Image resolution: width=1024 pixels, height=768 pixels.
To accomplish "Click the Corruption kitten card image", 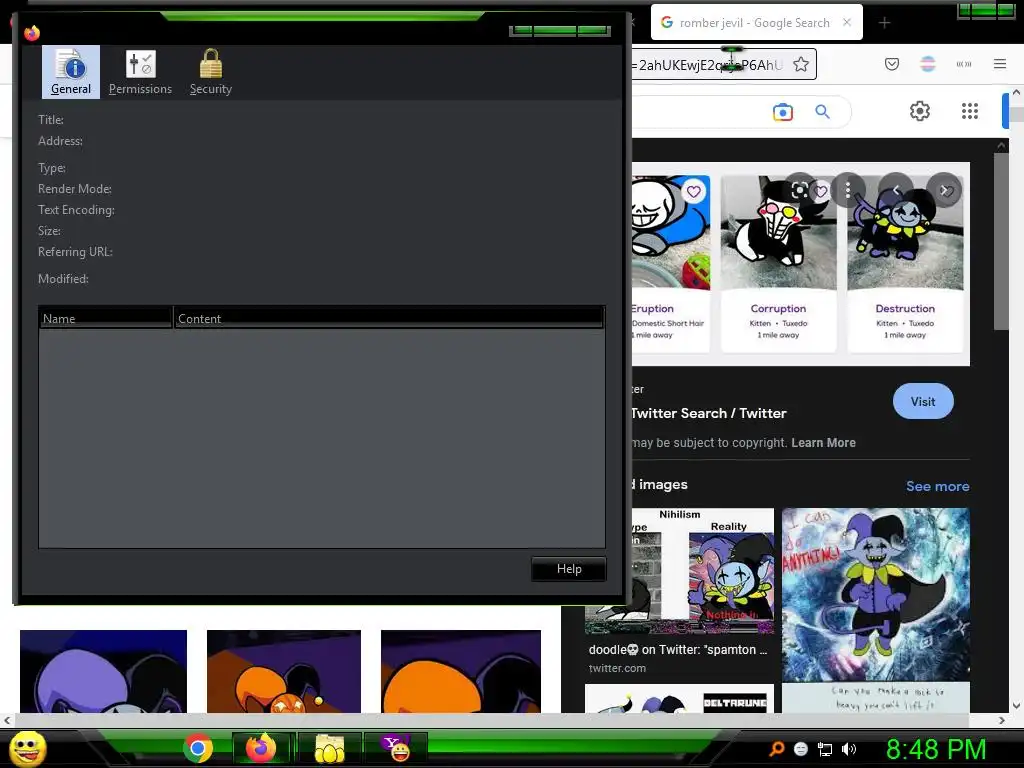I will (778, 232).
